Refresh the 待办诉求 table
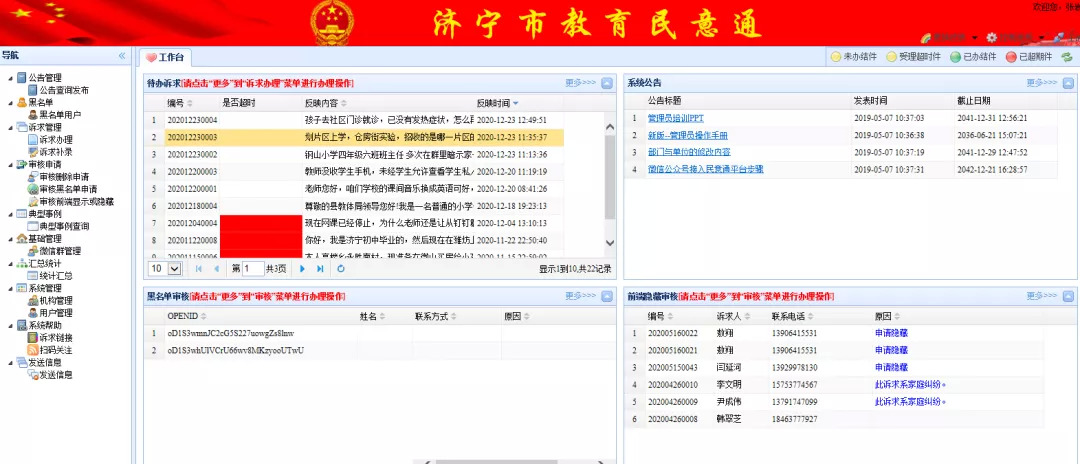This screenshot has width=1080, height=464. click(x=341, y=268)
